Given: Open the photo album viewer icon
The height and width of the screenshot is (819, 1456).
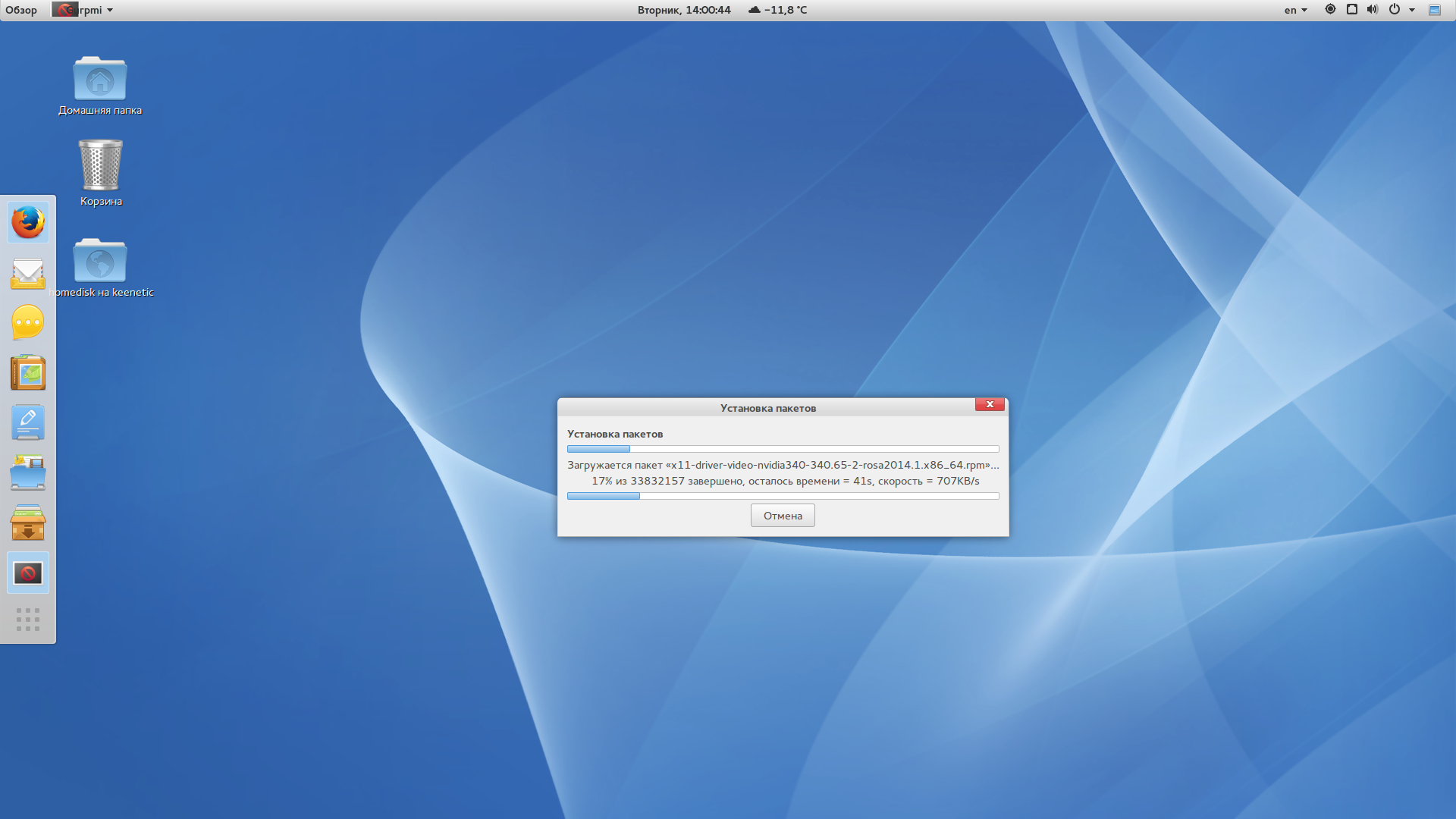Looking at the screenshot, I should (28, 373).
